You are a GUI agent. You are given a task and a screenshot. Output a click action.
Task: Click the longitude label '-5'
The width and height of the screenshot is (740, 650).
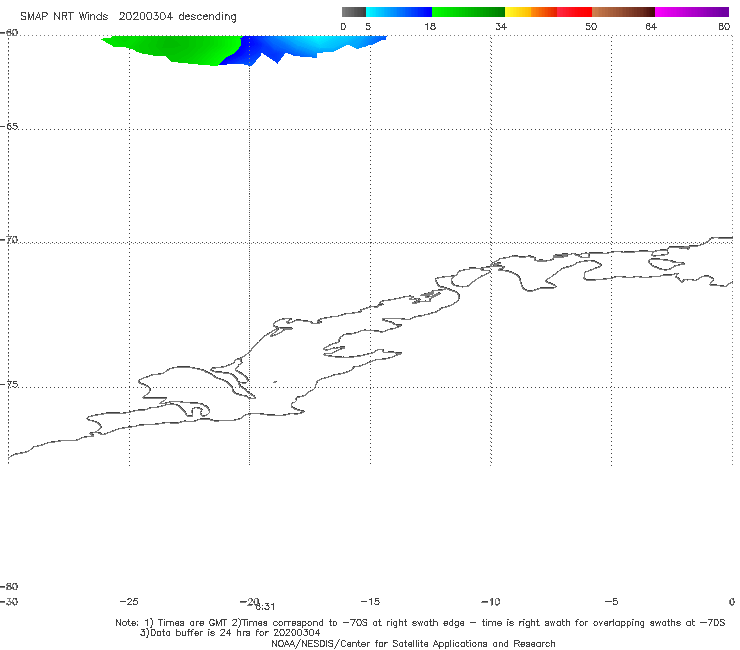click(x=611, y=601)
